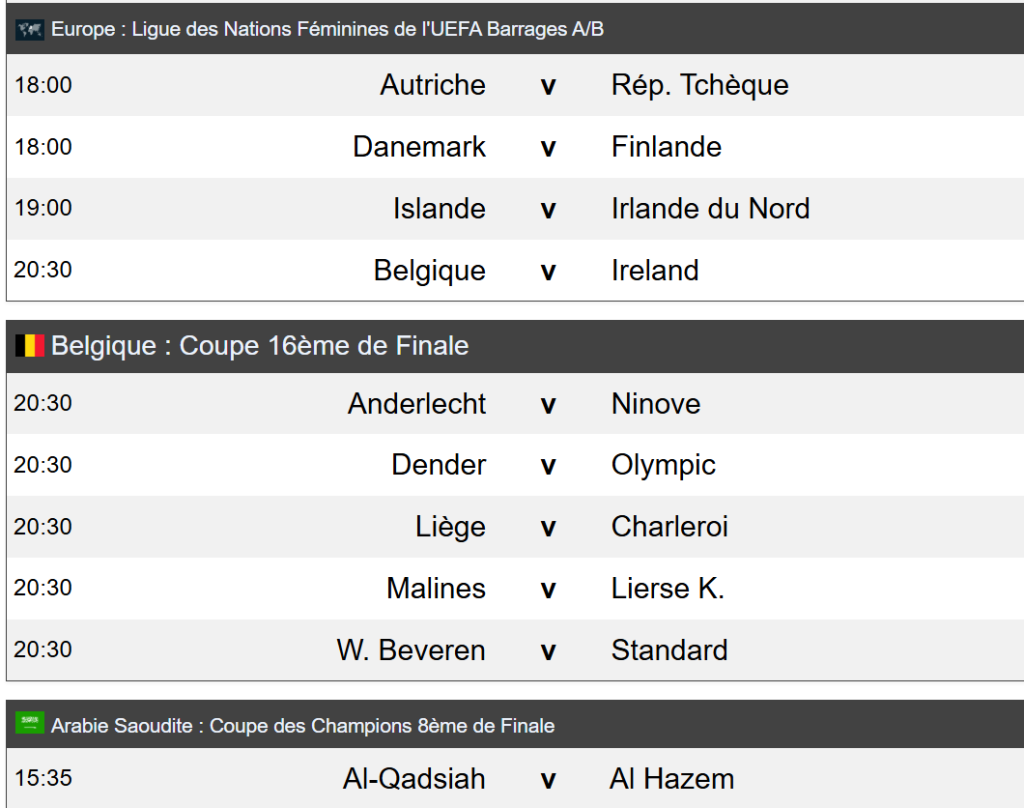Select the Autriche team name
This screenshot has height=808, width=1024.
point(432,85)
